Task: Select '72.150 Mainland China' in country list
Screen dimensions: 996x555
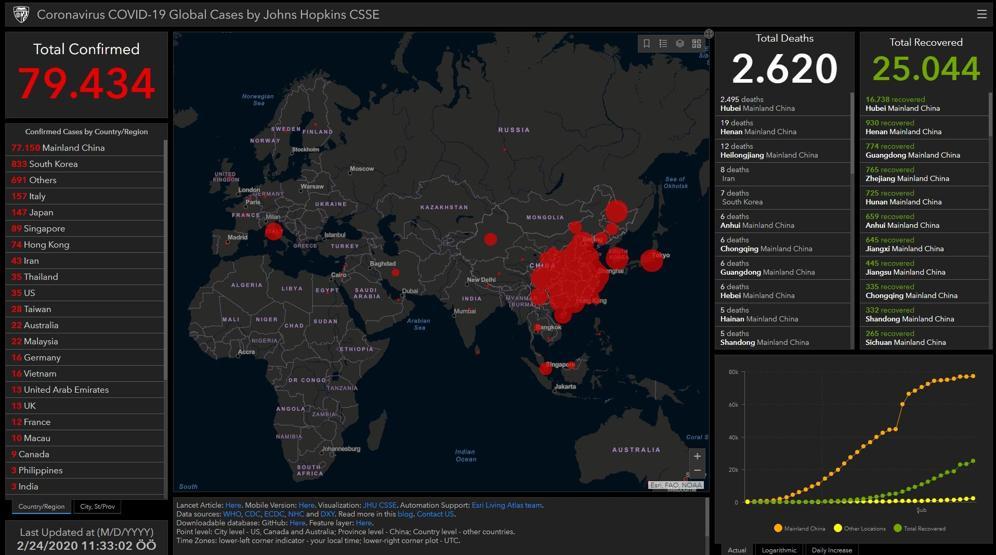Action: (x=85, y=147)
